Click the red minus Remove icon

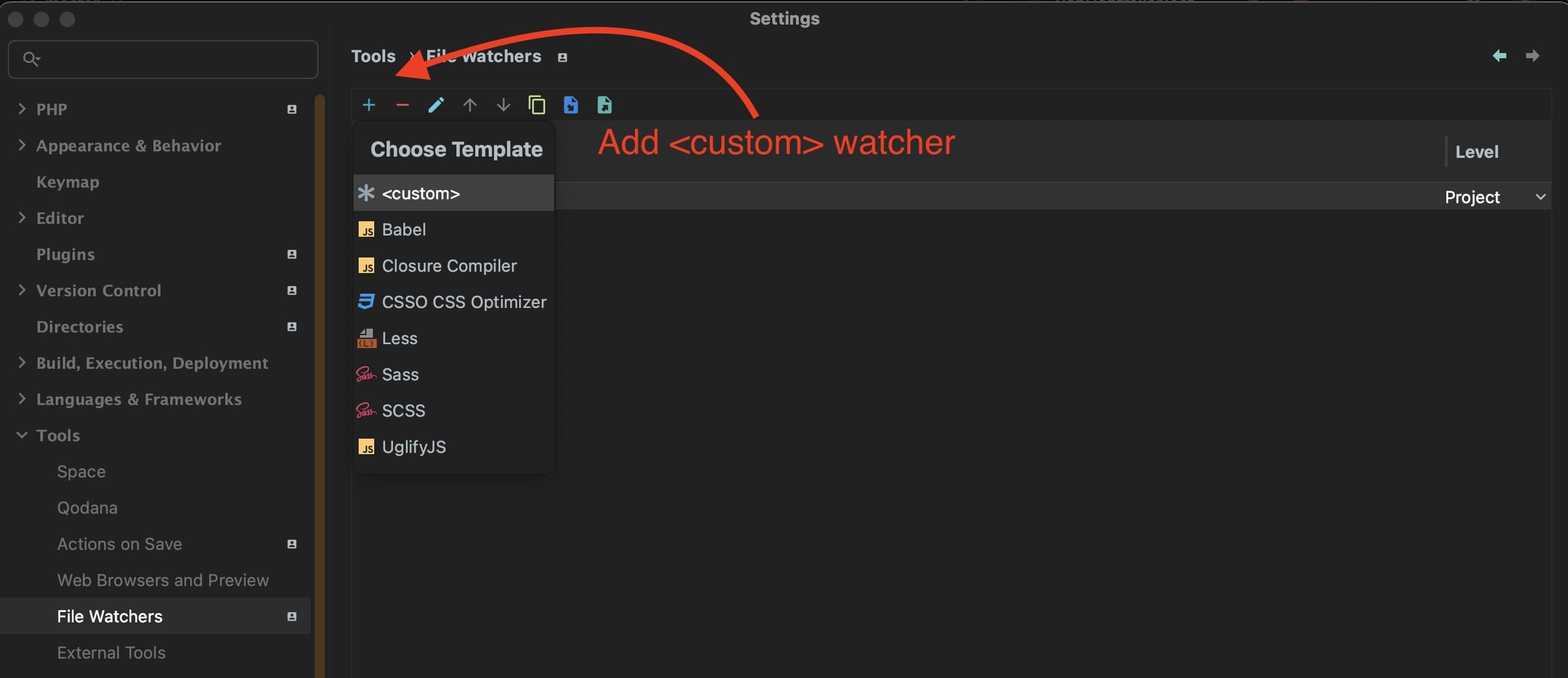pyautogui.click(x=403, y=105)
